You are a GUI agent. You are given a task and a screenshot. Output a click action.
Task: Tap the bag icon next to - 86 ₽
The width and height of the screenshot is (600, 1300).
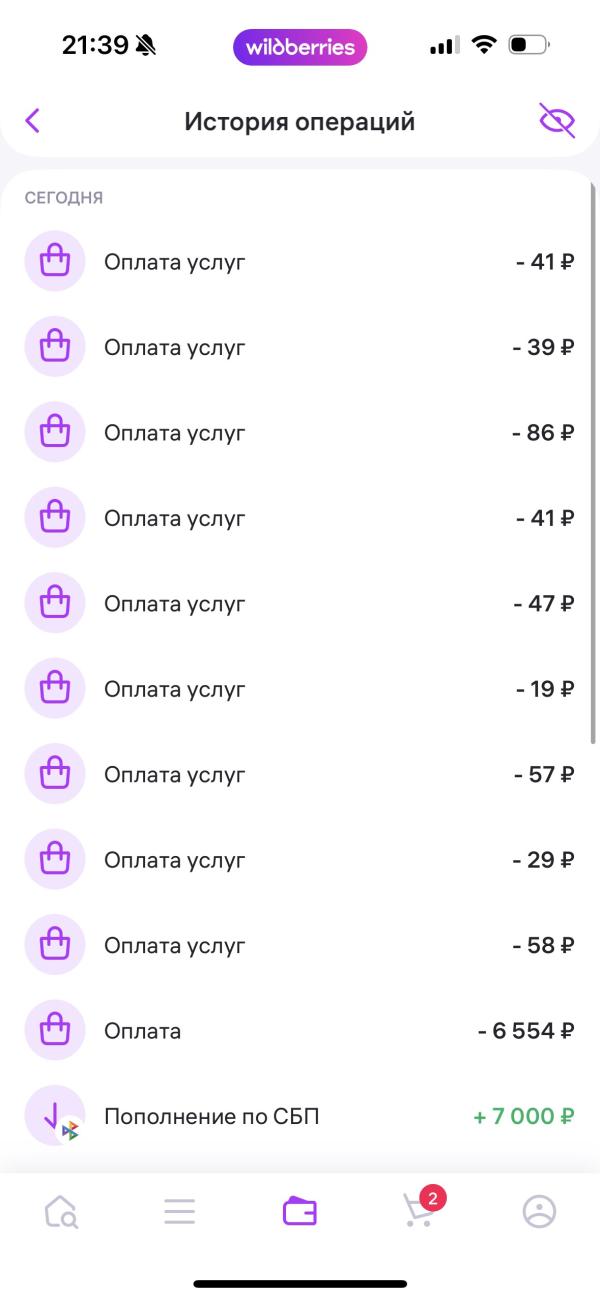click(55, 433)
